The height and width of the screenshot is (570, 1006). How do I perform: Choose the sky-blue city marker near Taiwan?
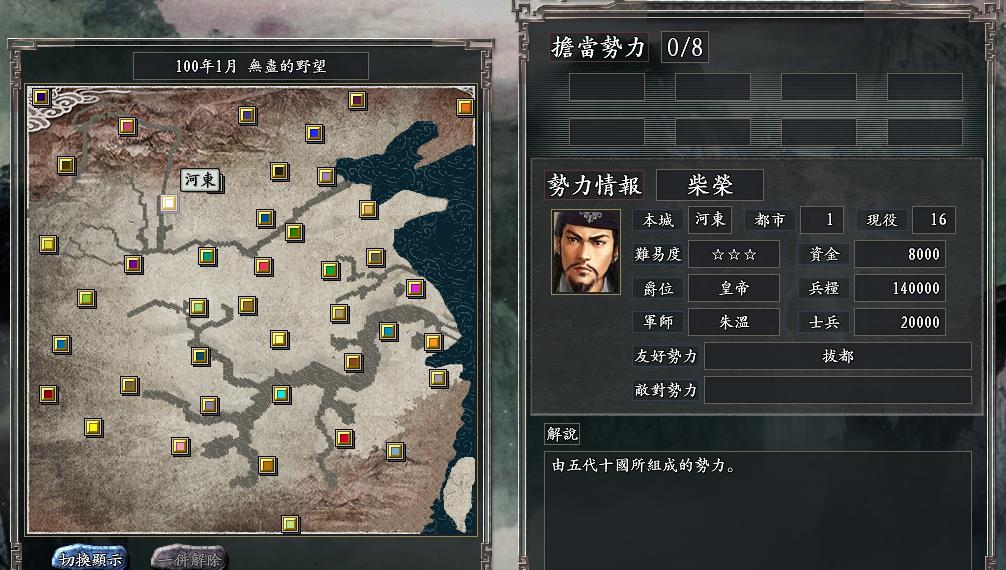pos(395,451)
